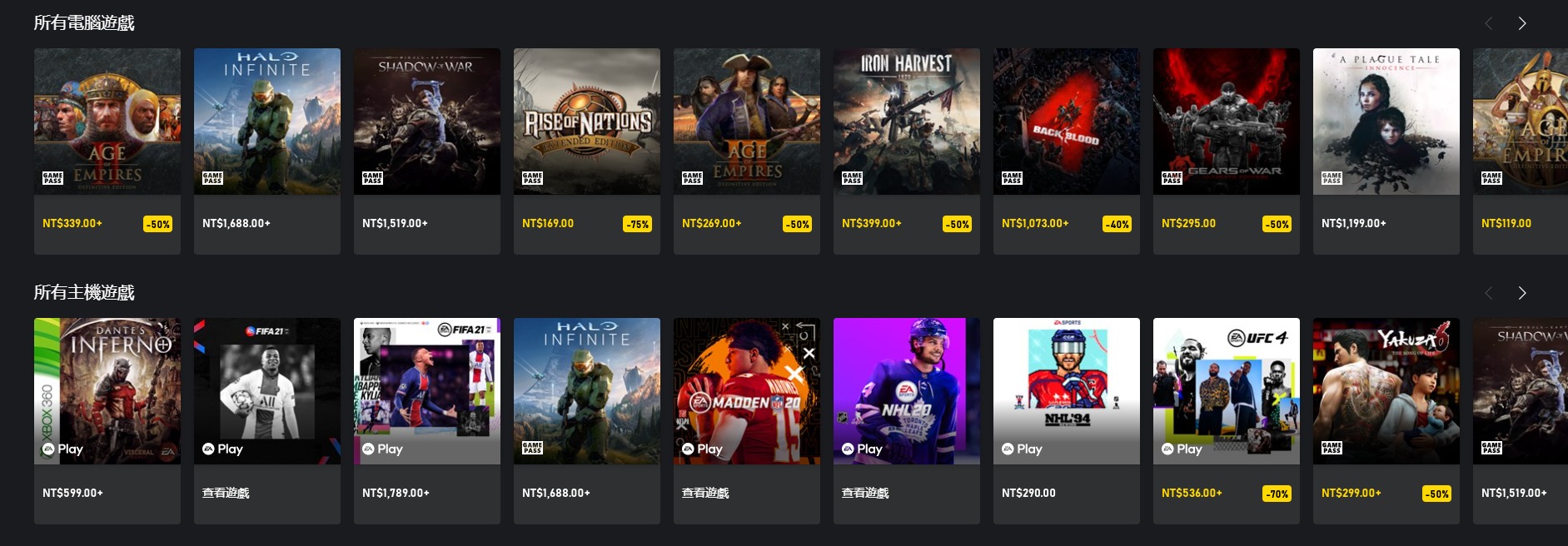Click EA Play badge on Dante's Inferno
Viewport: 1568px width, 546px height.
(63, 449)
